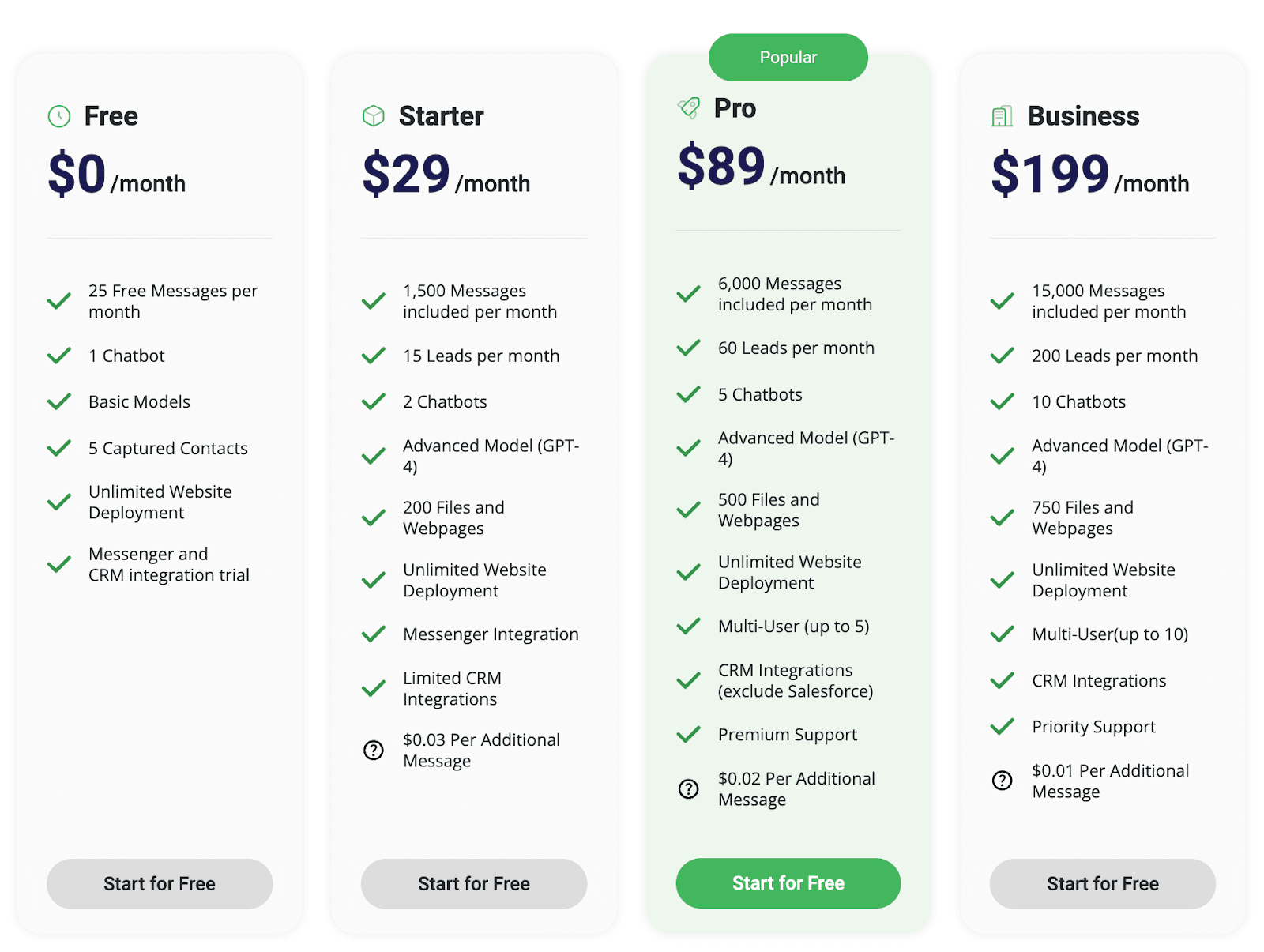Click the rocket icon beside Pro
The height and width of the screenshot is (952, 1264).
point(689,108)
